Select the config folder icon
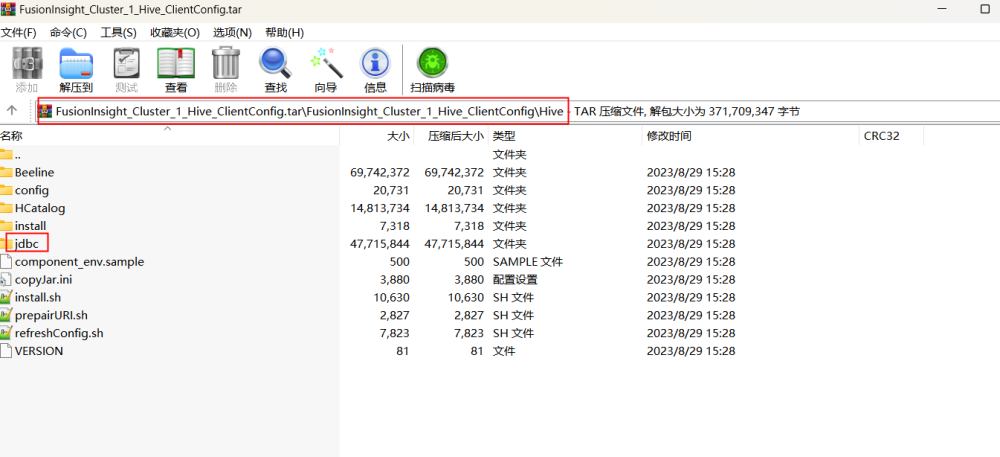 [6, 190]
